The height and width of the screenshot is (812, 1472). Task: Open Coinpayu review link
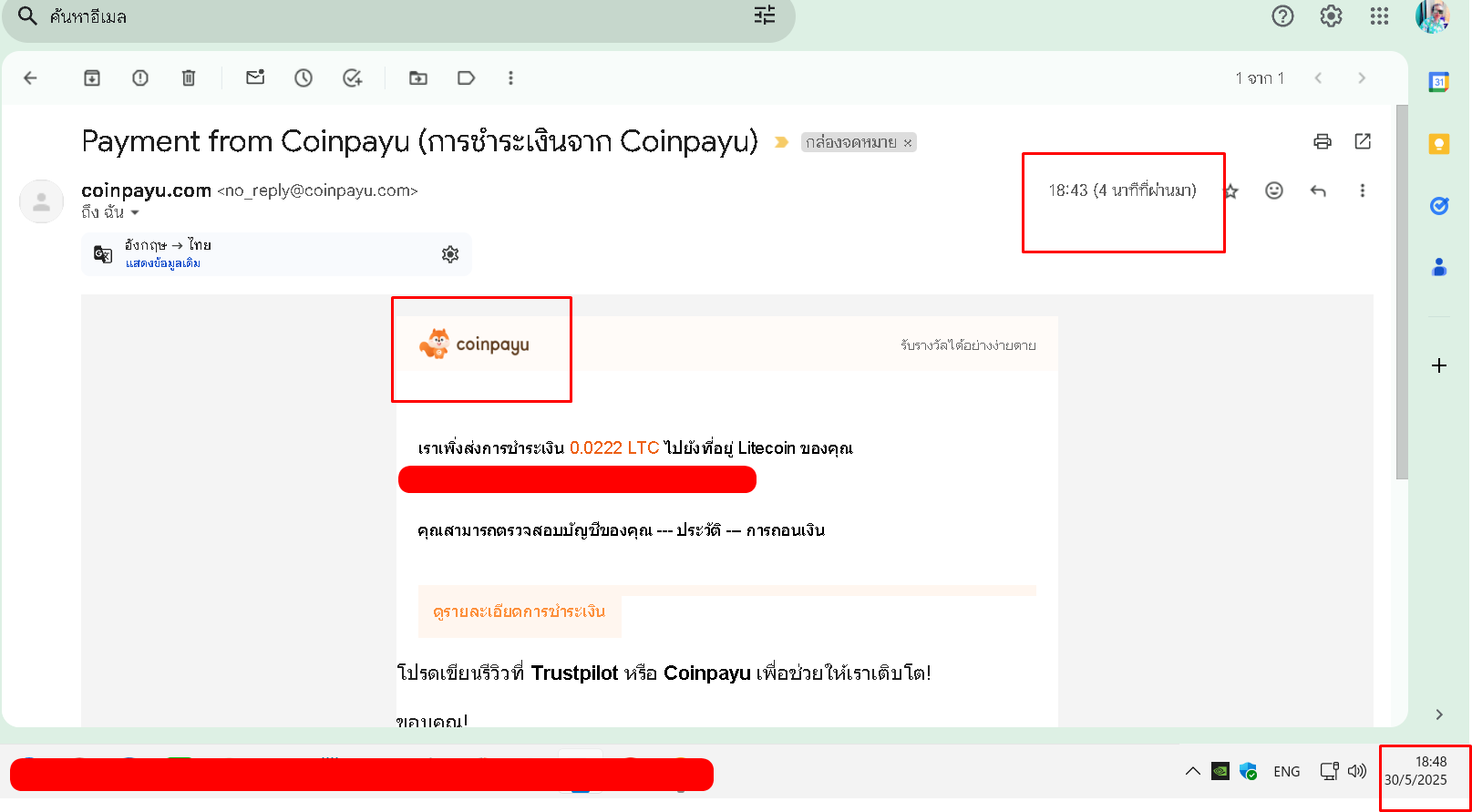(x=707, y=673)
